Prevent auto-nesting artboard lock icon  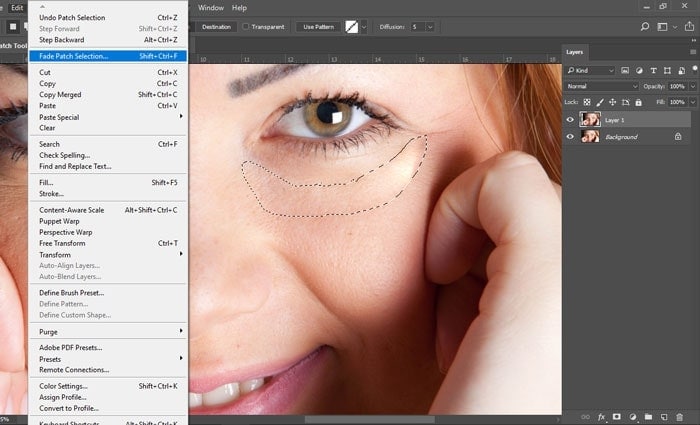point(625,102)
